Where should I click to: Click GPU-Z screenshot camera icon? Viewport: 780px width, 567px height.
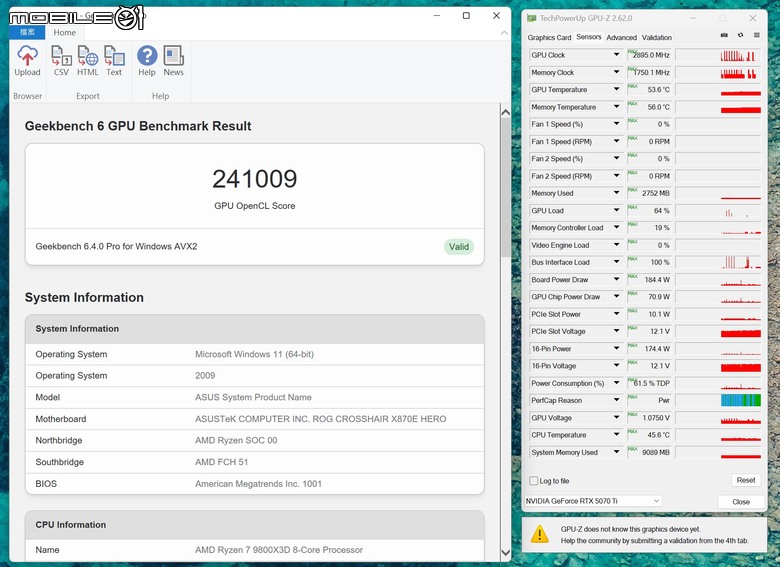(724, 35)
